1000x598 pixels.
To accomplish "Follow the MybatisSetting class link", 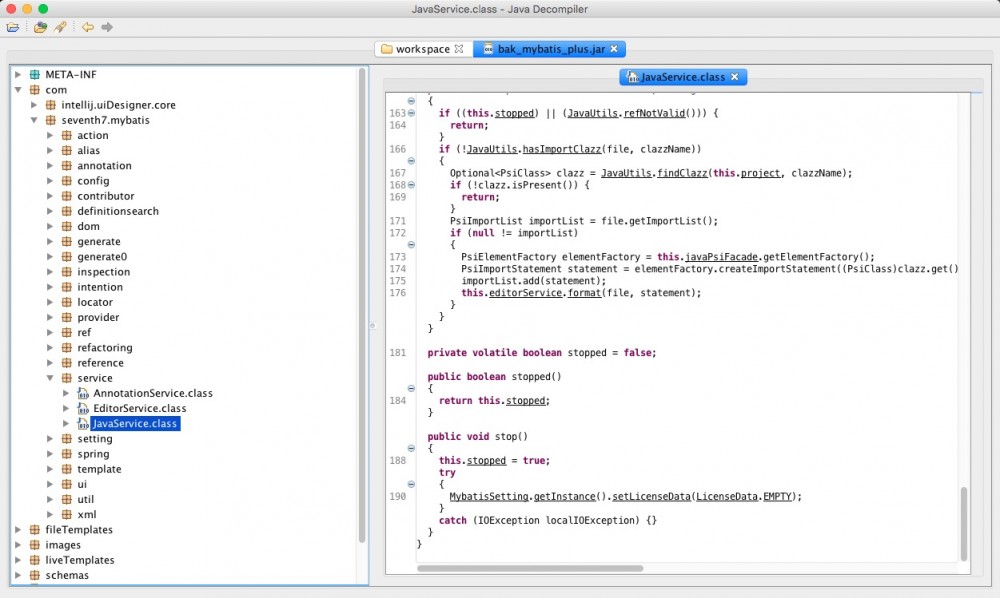I will point(489,497).
